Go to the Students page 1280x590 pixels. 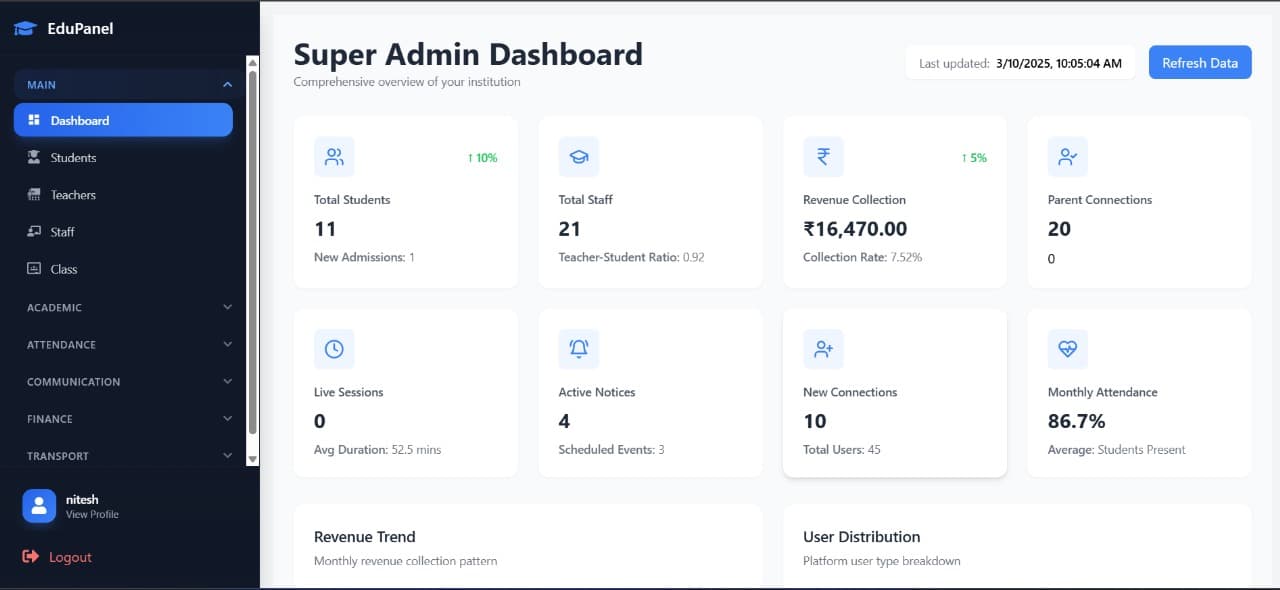(123, 157)
